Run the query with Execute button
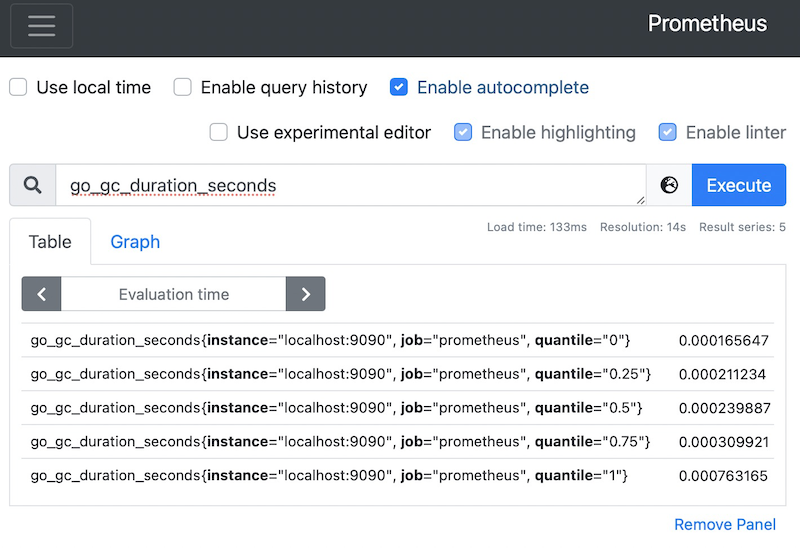 (x=739, y=185)
